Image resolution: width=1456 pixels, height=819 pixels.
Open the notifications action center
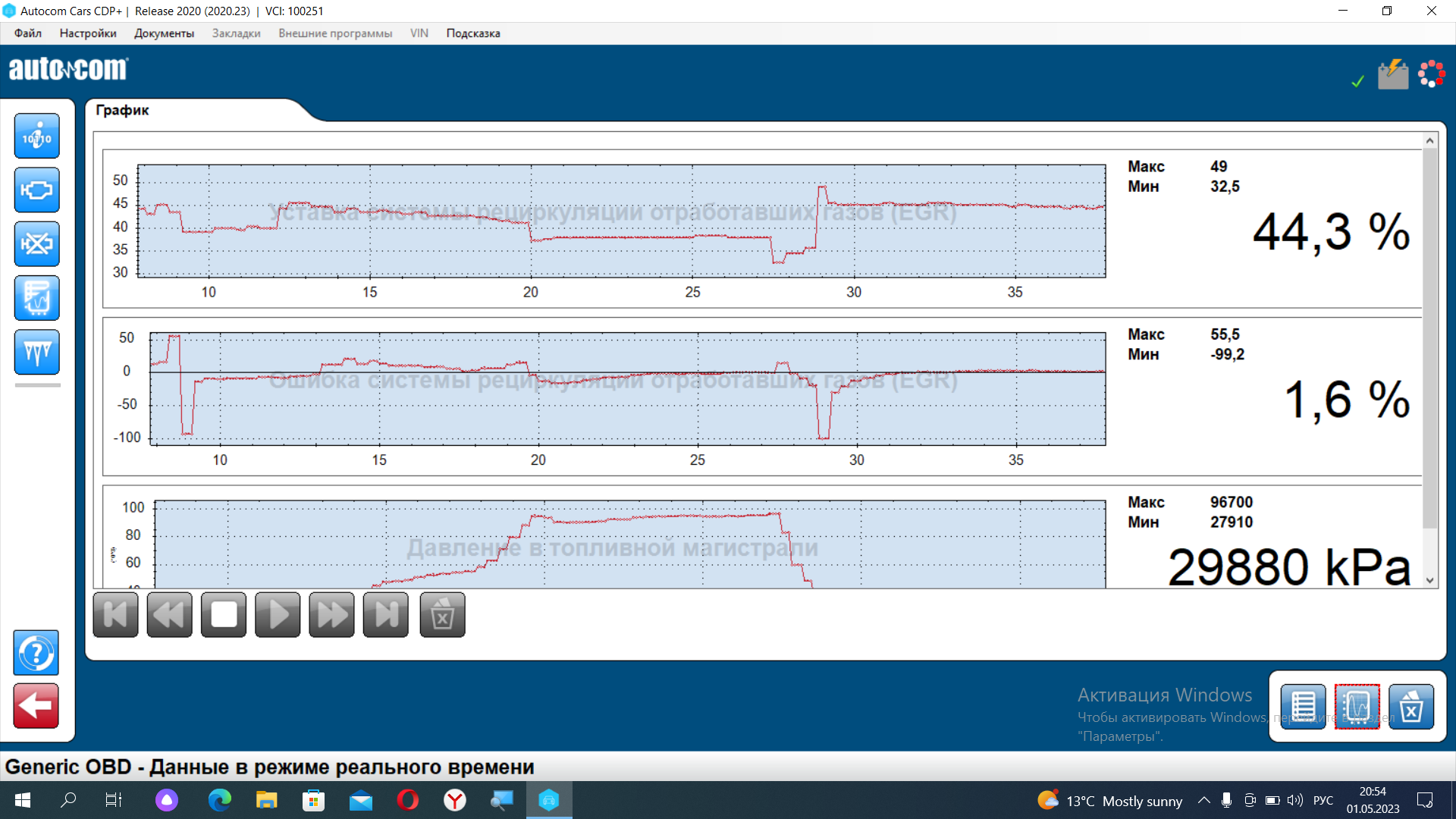tap(1424, 801)
